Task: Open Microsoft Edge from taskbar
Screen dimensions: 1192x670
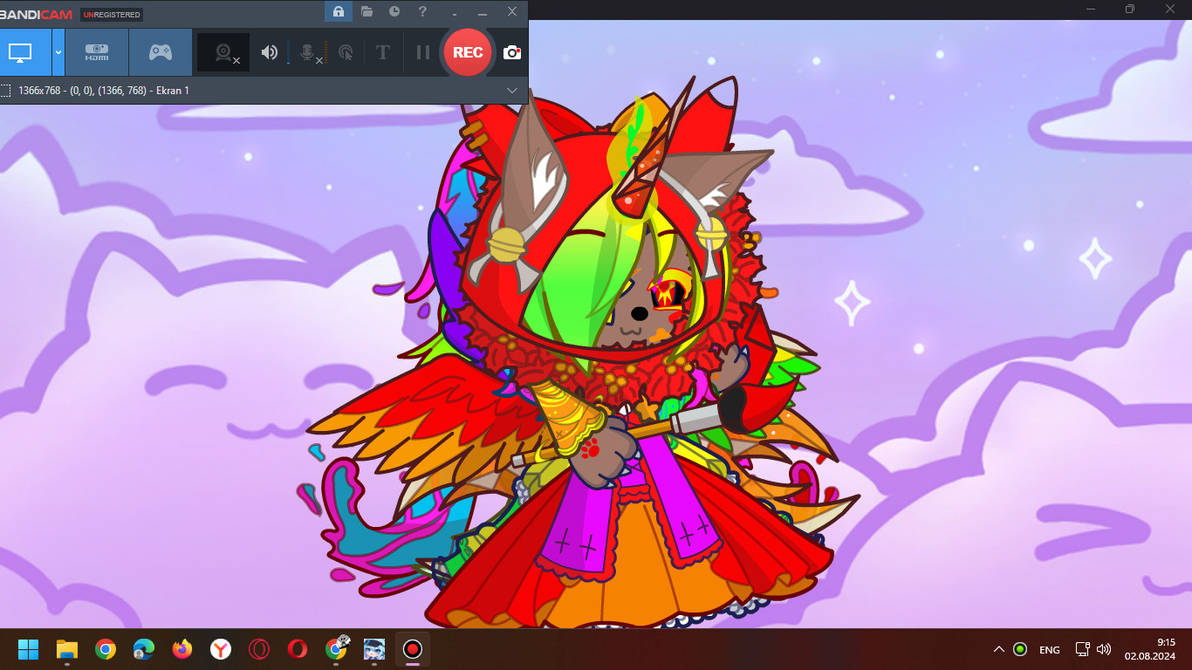Action: coord(144,649)
